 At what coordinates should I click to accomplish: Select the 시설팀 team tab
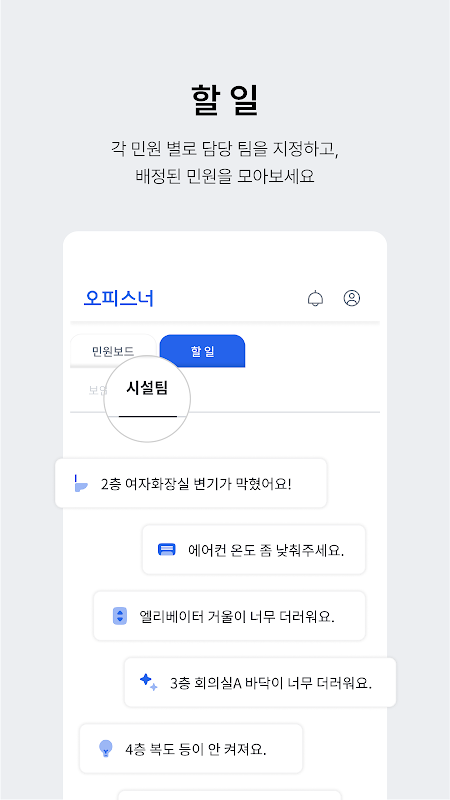tap(147, 388)
